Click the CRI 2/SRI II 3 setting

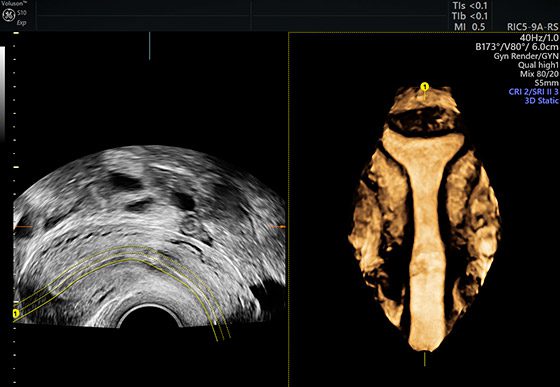533,92
